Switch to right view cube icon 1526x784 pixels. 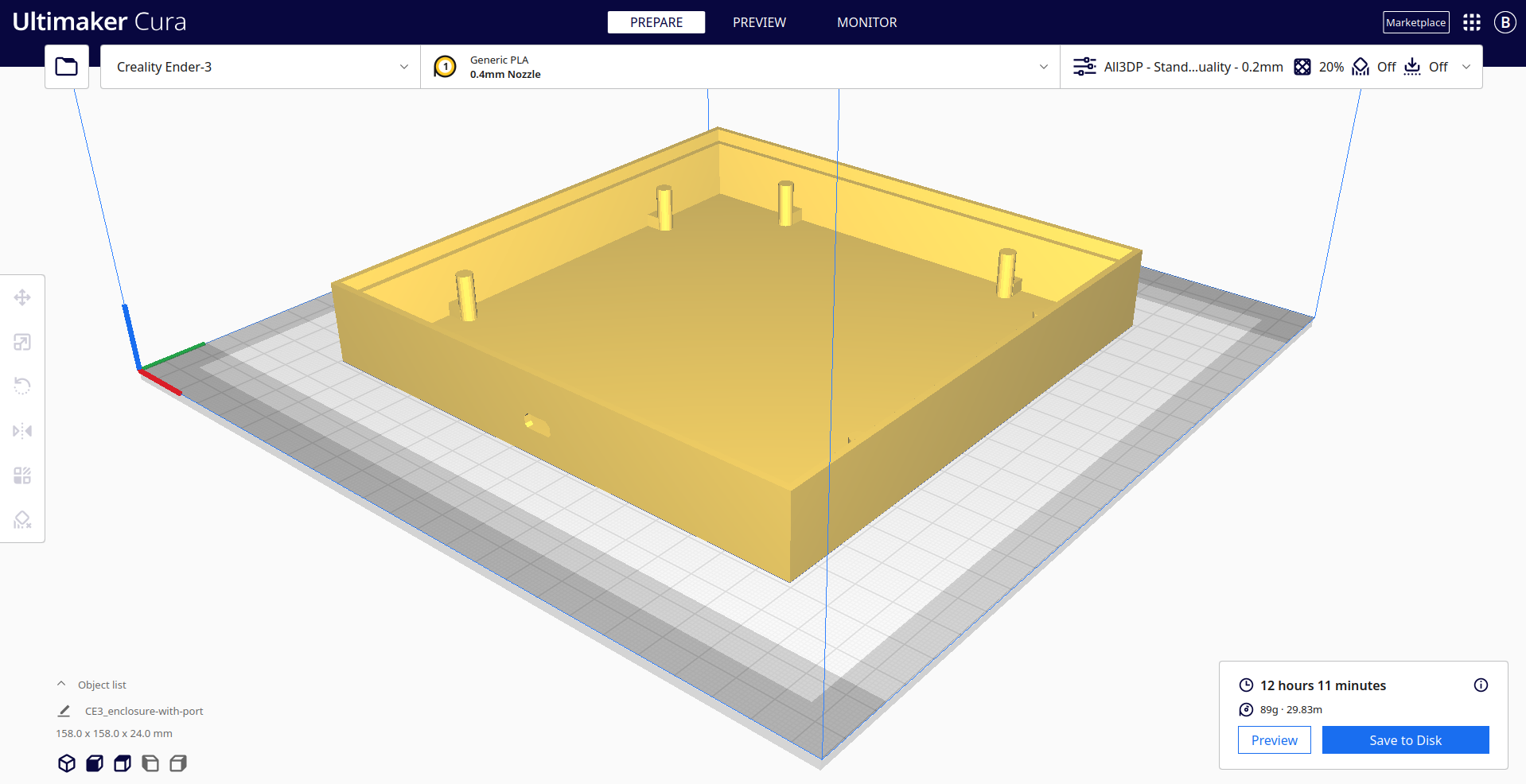pos(178,763)
